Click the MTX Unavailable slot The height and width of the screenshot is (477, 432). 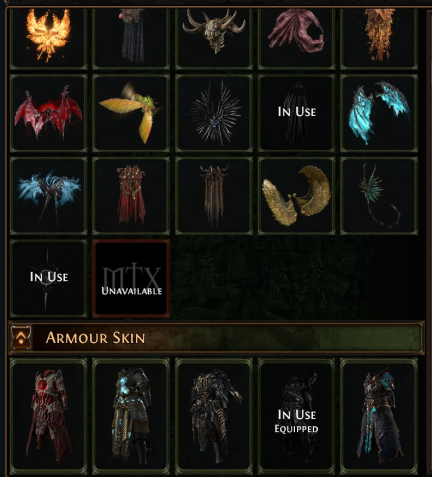click(131, 278)
